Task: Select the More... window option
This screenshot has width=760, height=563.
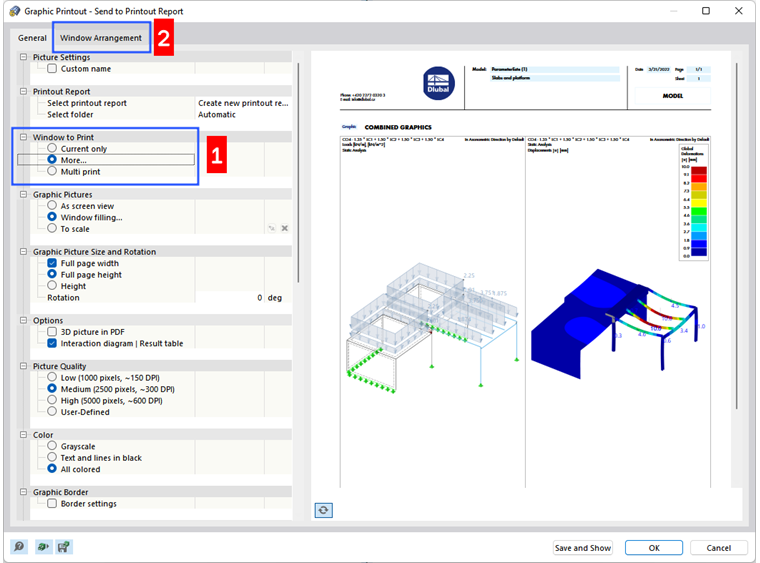Action: 52,159
